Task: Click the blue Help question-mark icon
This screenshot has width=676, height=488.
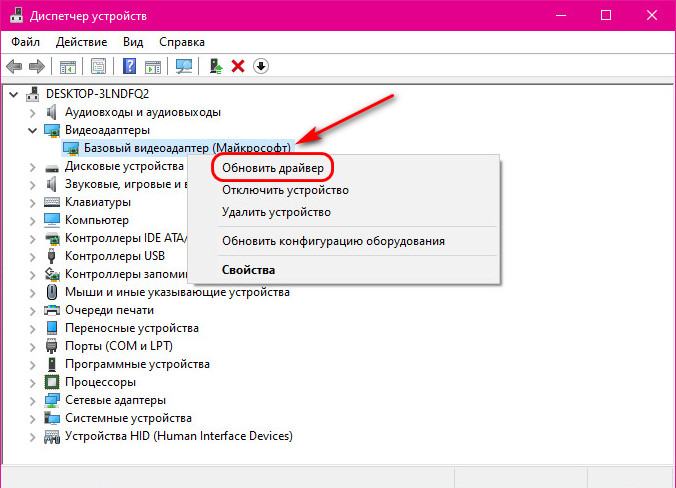Action: click(129, 66)
